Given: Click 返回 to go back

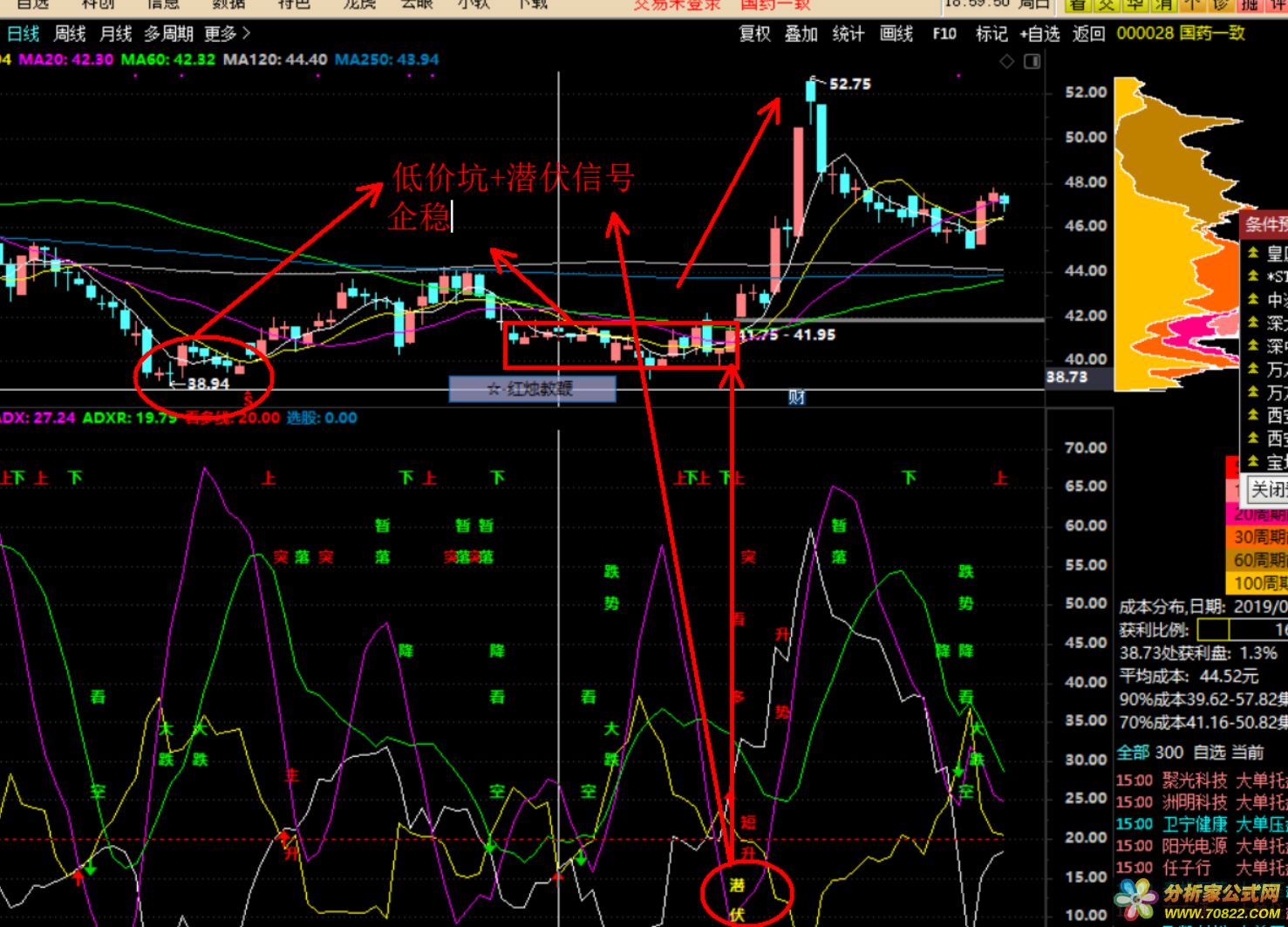Looking at the screenshot, I should (1088, 34).
